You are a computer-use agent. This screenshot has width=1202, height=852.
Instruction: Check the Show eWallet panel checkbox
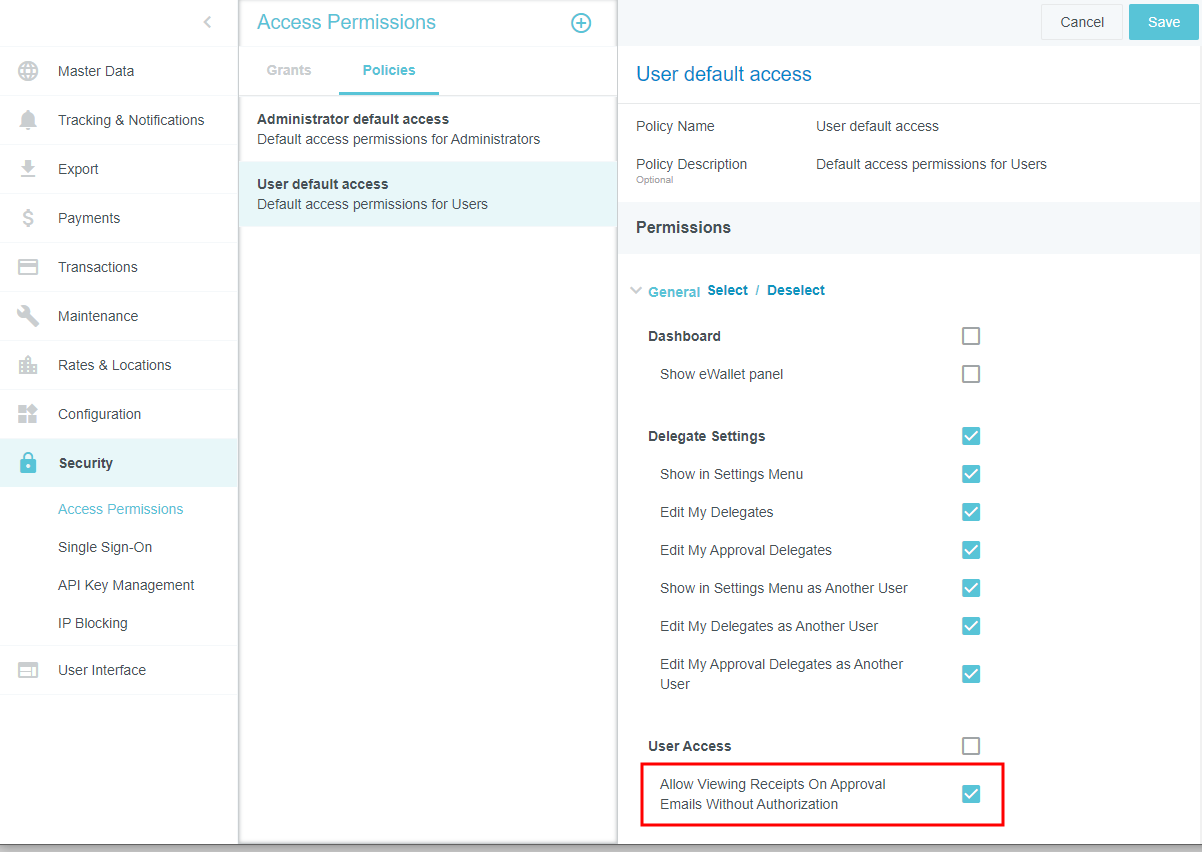pyautogui.click(x=970, y=374)
